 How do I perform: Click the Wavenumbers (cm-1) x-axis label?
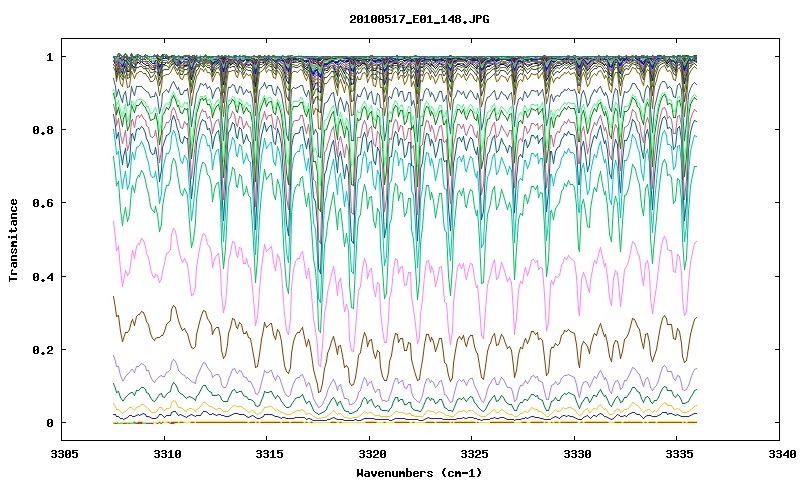(x=419, y=473)
